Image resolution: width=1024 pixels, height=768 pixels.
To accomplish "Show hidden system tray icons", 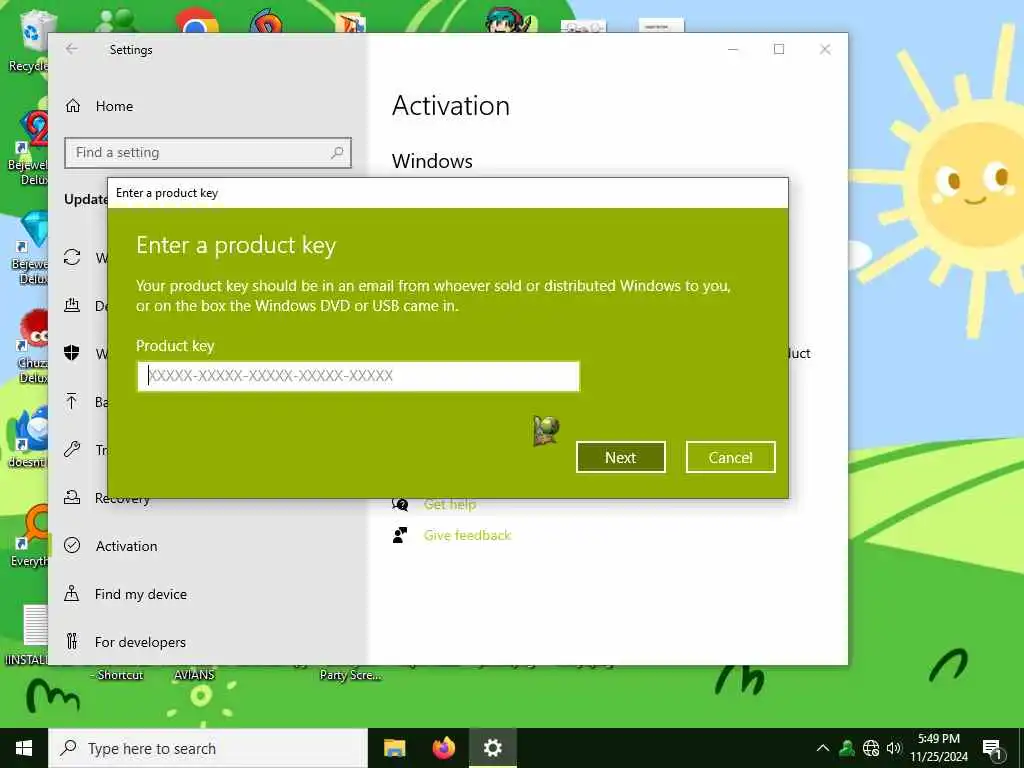I will (x=823, y=748).
